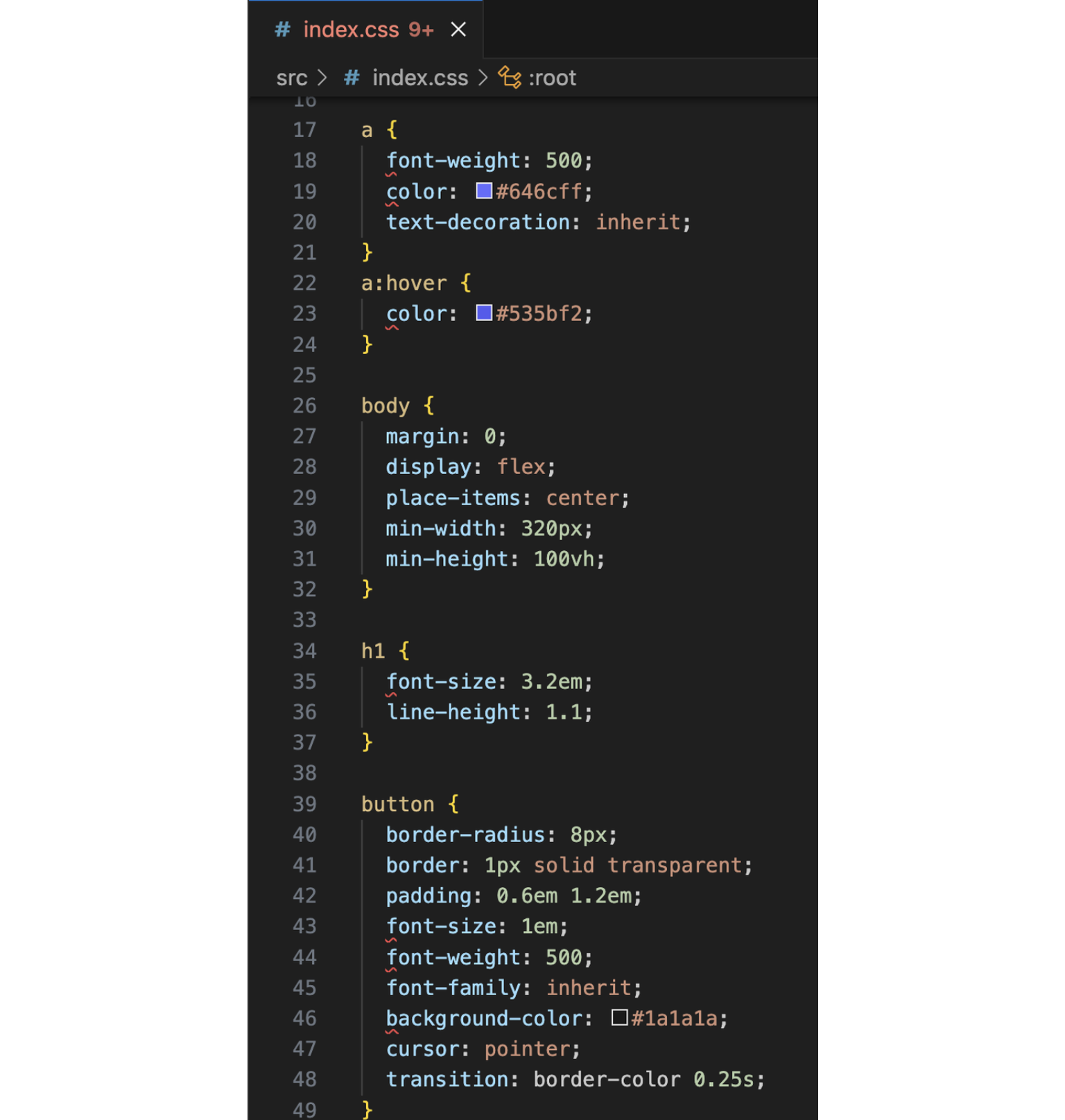Click 'margin: 0;' declaration
The height and width of the screenshot is (1120, 1065).
click(x=447, y=437)
